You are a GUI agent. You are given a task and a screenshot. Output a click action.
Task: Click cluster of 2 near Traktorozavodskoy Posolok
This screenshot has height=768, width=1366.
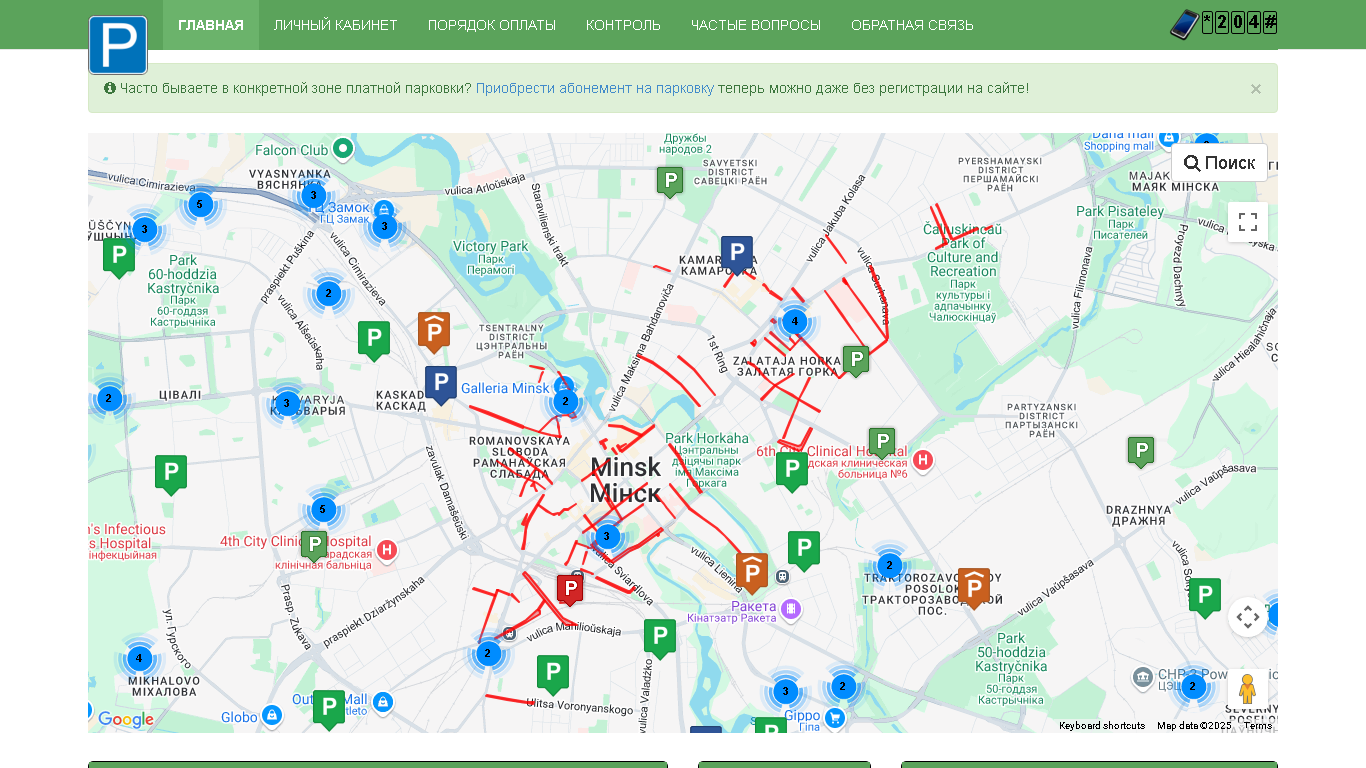point(889,566)
